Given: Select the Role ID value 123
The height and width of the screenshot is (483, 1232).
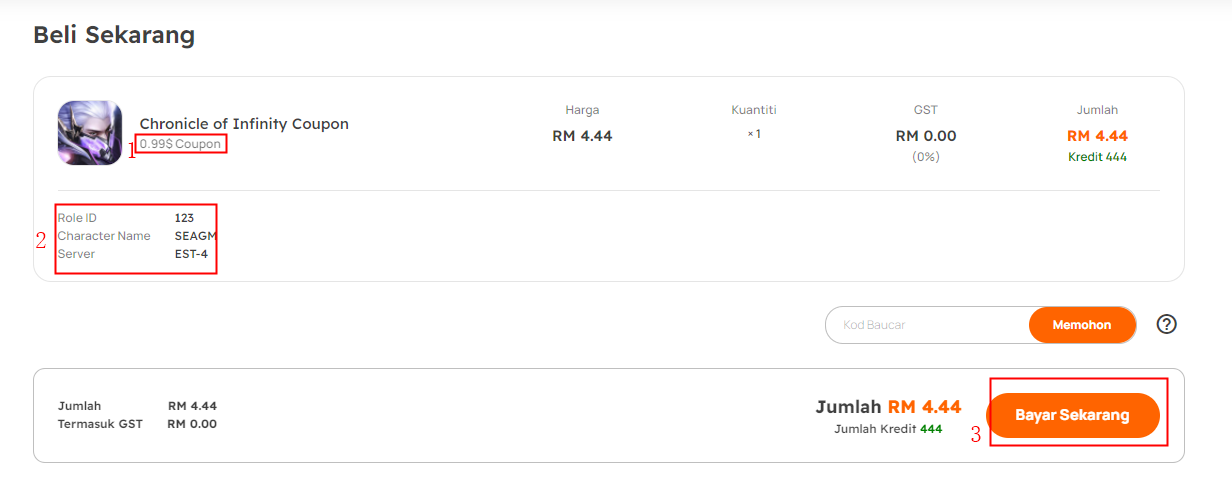Looking at the screenshot, I should [x=184, y=218].
